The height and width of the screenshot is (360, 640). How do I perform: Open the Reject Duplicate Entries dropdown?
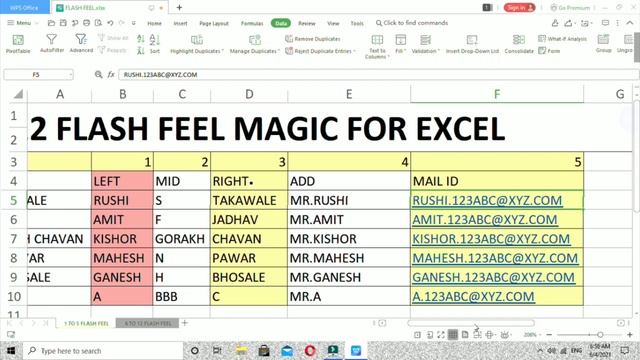[320, 51]
